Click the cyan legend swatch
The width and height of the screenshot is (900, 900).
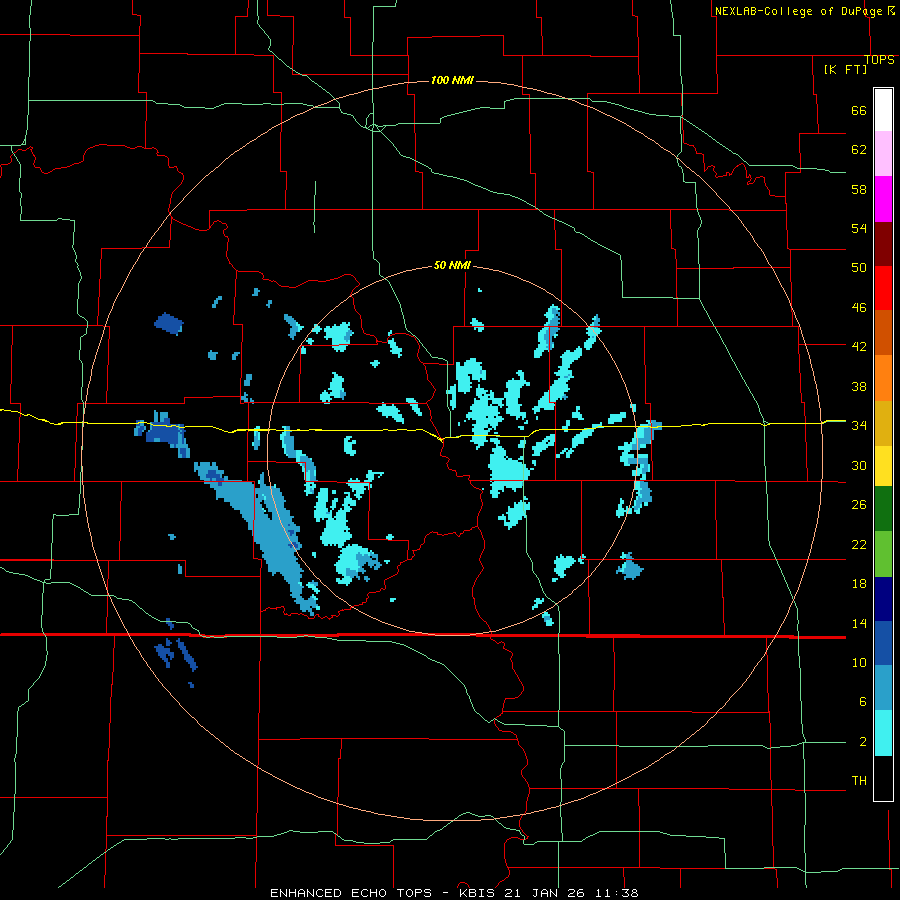click(883, 733)
